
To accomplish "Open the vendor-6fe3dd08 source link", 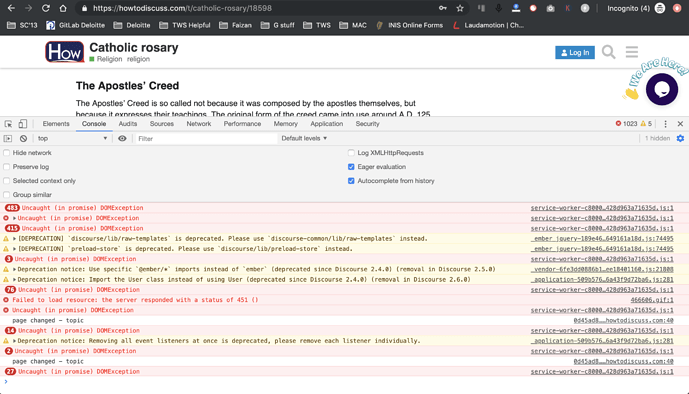I will pos(602,269).
